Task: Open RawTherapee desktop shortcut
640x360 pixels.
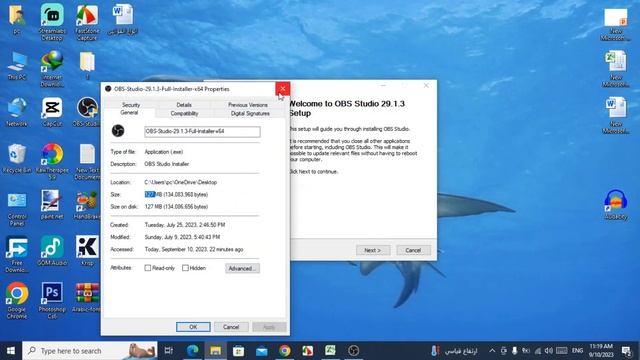Action: pyautogui.click(x=52, y=161)
